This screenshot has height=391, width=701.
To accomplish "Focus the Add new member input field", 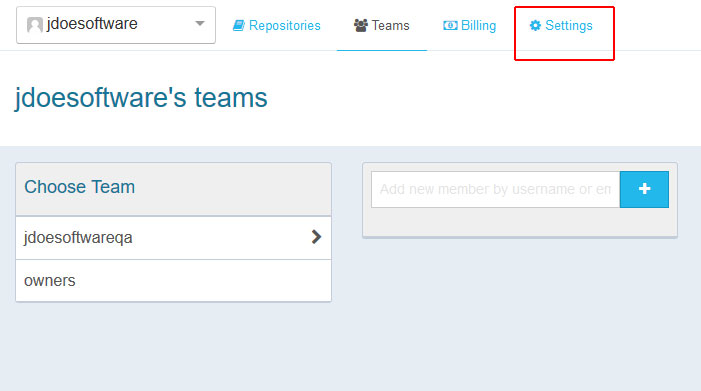I will 495,189.
